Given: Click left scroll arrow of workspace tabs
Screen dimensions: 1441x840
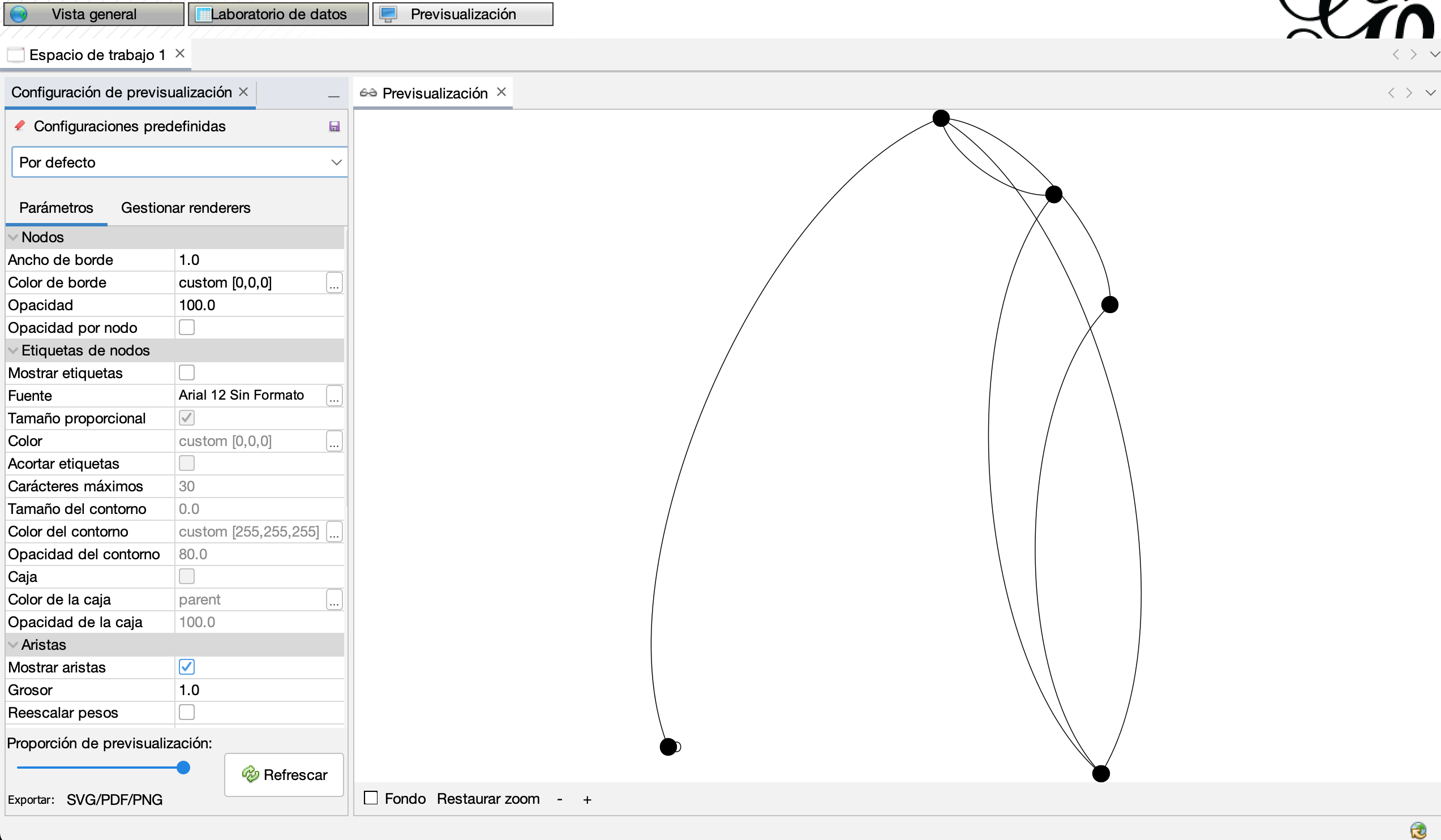Looking at the screenshot, I should pyautogui.click(x=1395, y=54).
